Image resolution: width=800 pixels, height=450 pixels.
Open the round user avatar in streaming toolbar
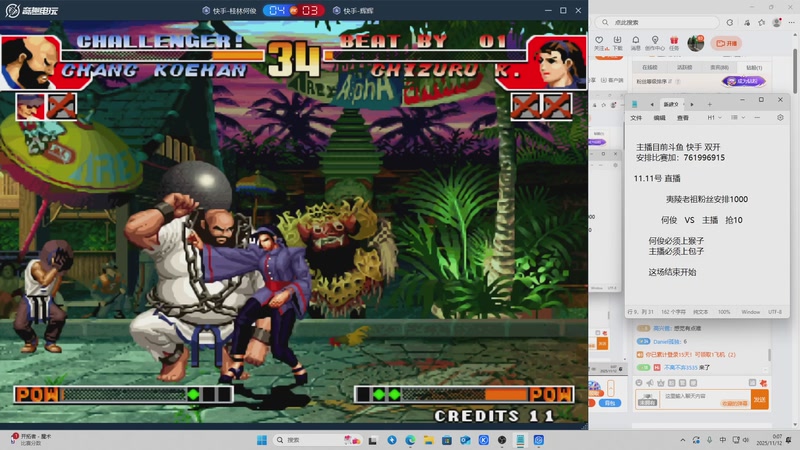tap(695, 43)
